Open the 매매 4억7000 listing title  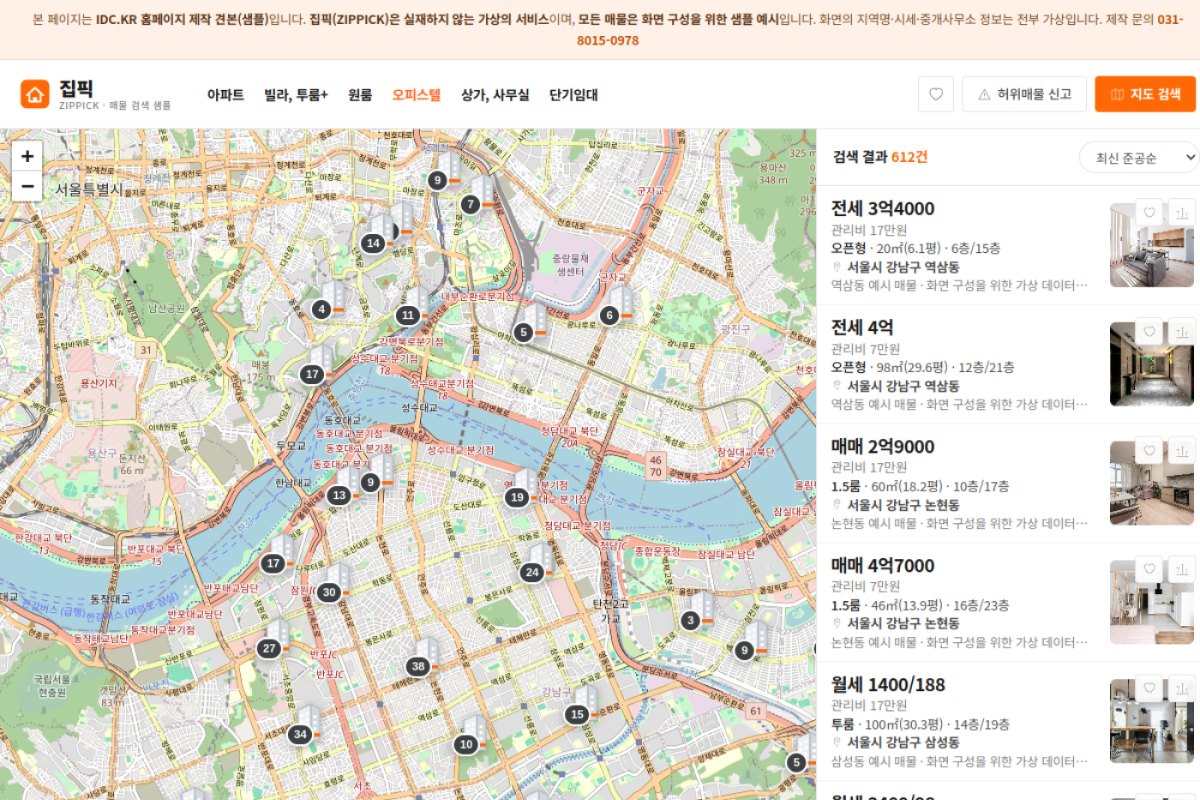(883, 566)
